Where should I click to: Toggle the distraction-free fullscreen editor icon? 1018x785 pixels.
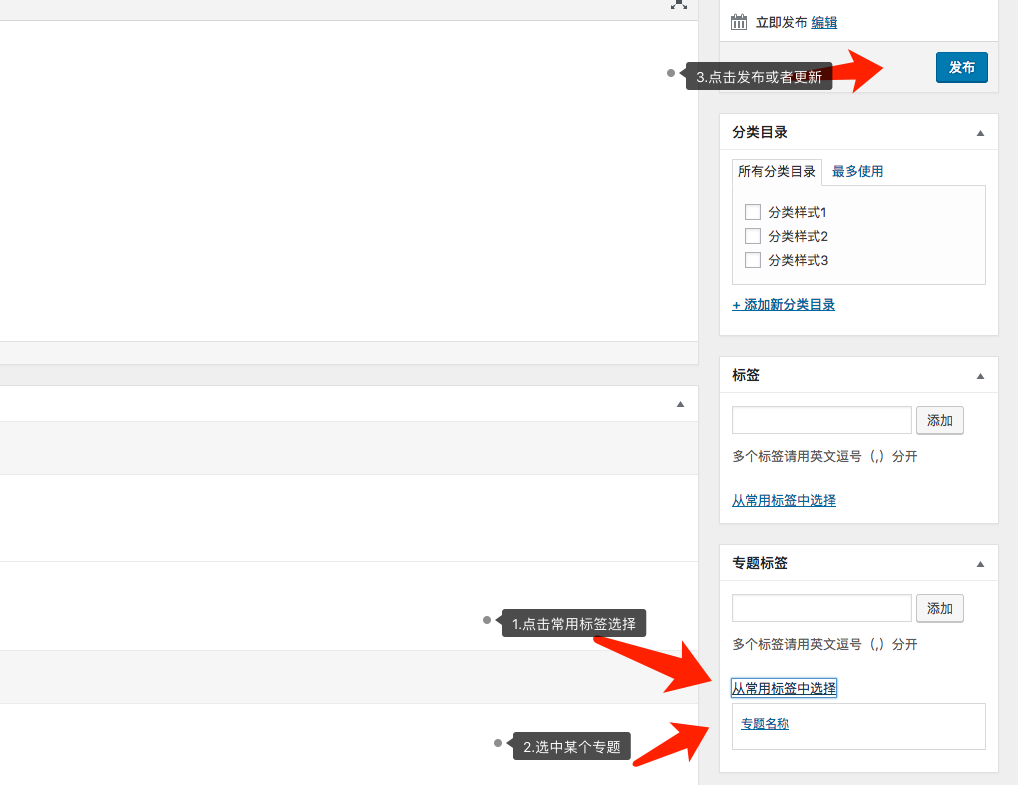point(678,3)
